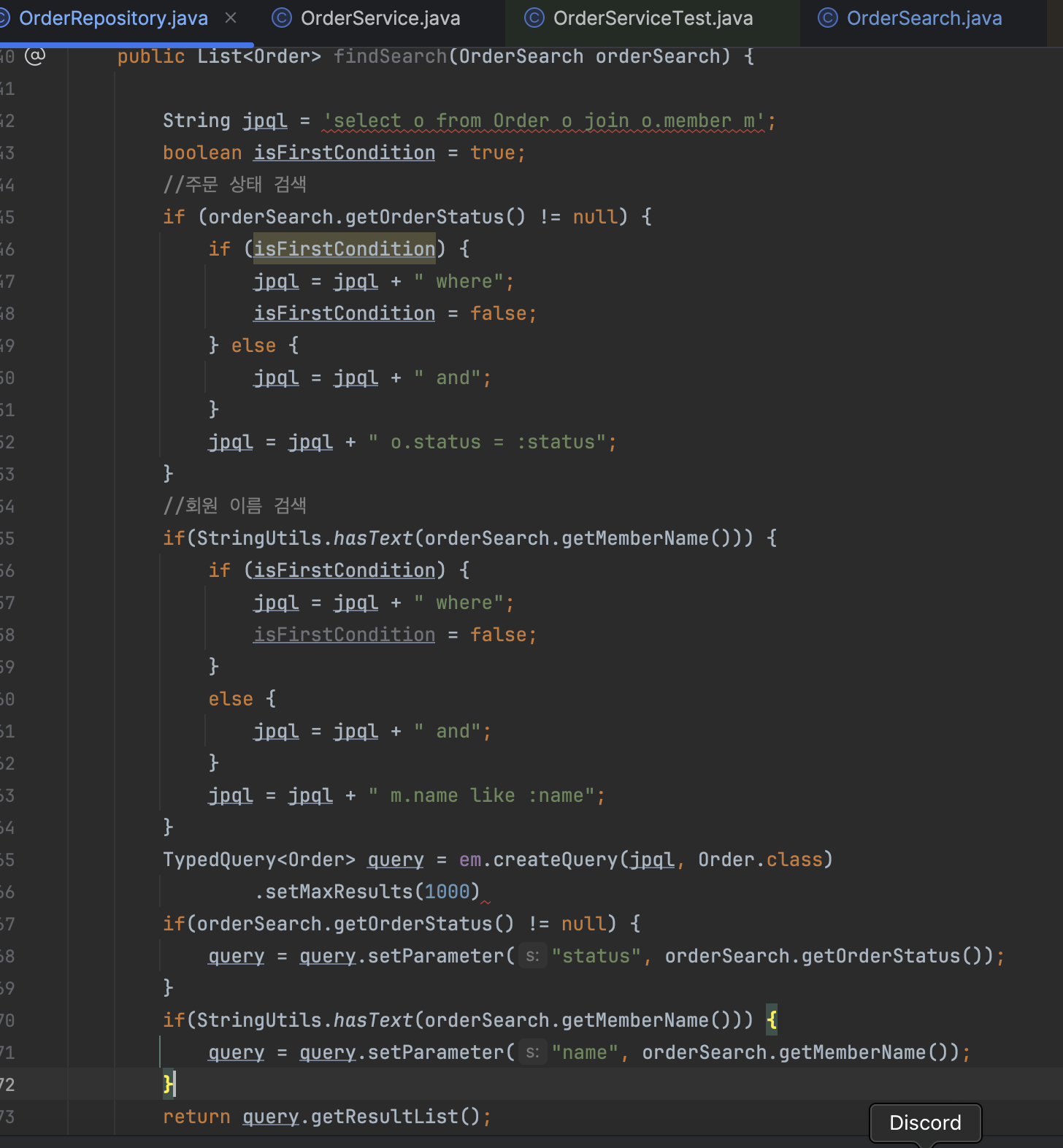Viewport: 1063px width, 1148px height.
Task: Click the comment //회원 이름 검색
Action: click(234, 506)
